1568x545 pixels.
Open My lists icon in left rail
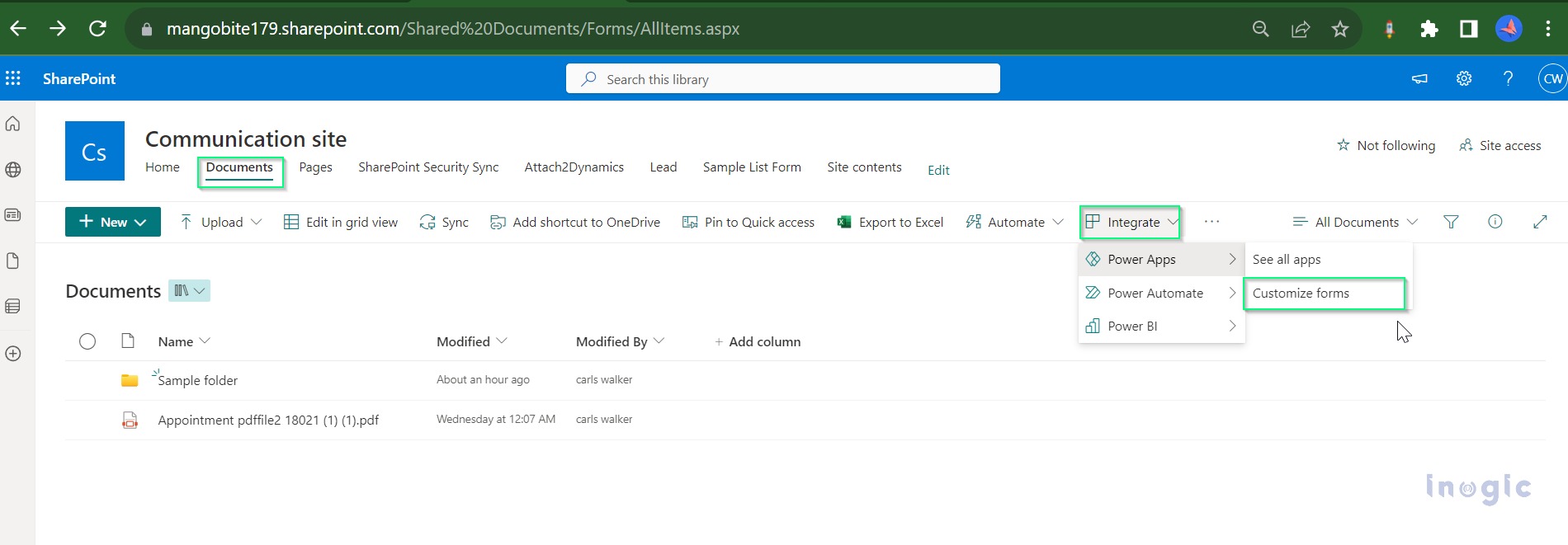13,307
